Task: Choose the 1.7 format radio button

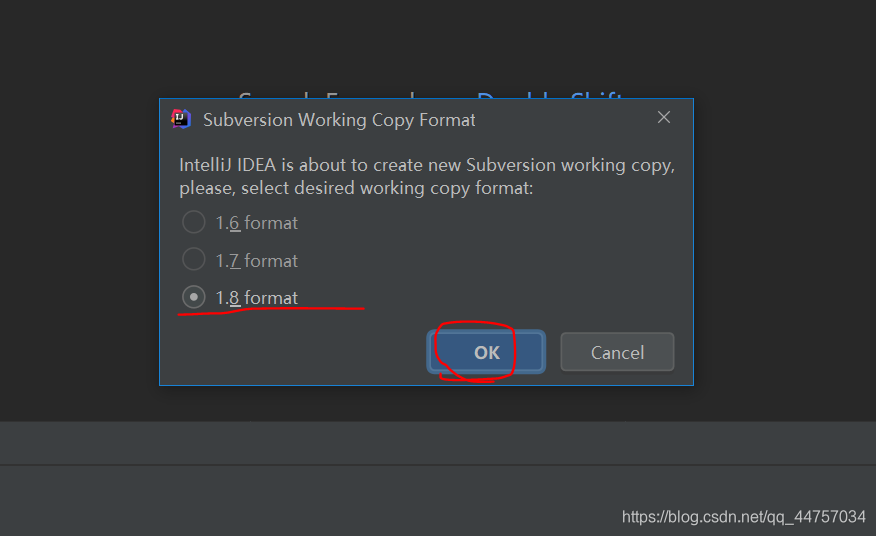Action: click(194, 260)
